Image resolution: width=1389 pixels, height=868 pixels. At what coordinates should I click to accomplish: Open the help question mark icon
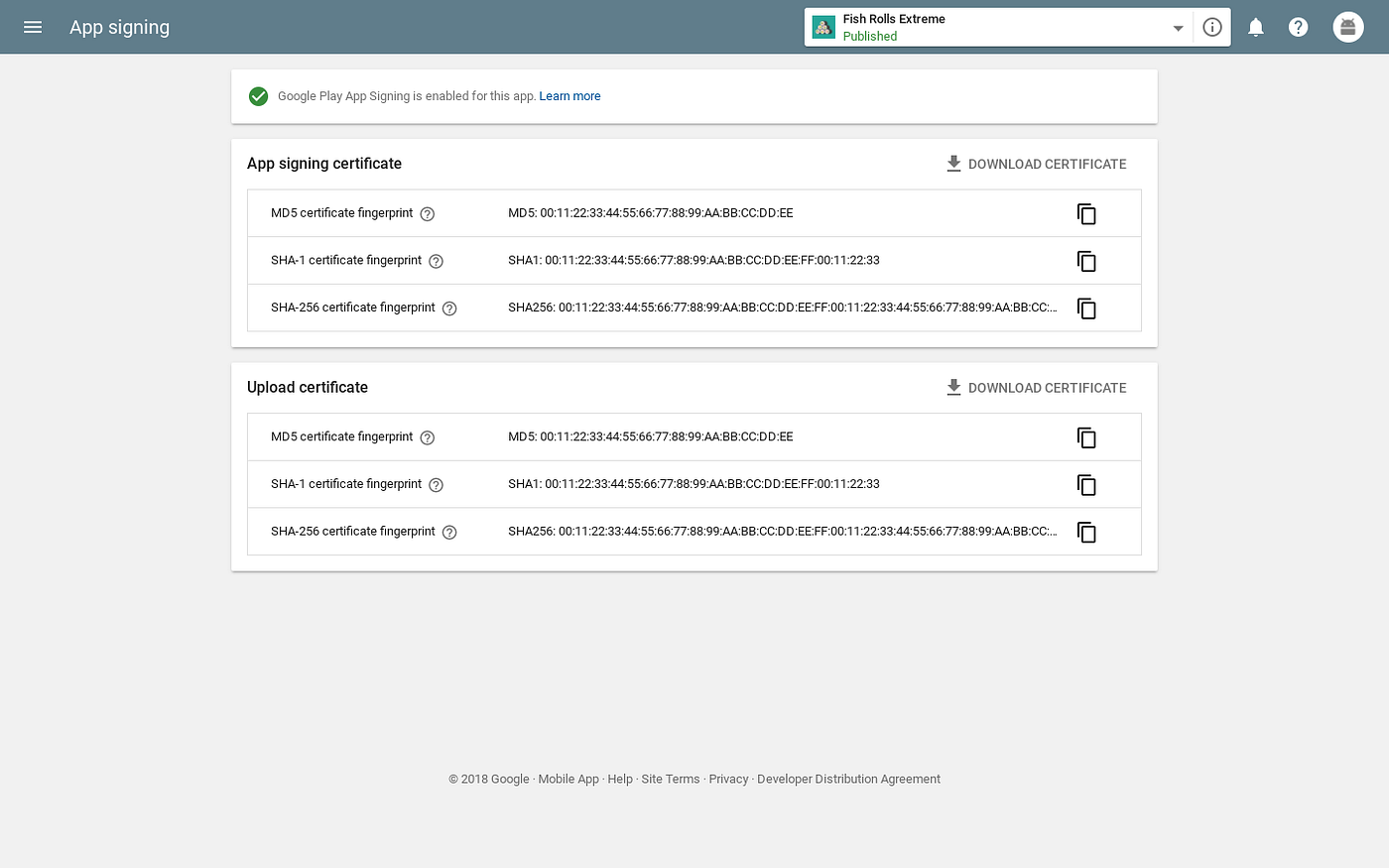coord(1298,27)
